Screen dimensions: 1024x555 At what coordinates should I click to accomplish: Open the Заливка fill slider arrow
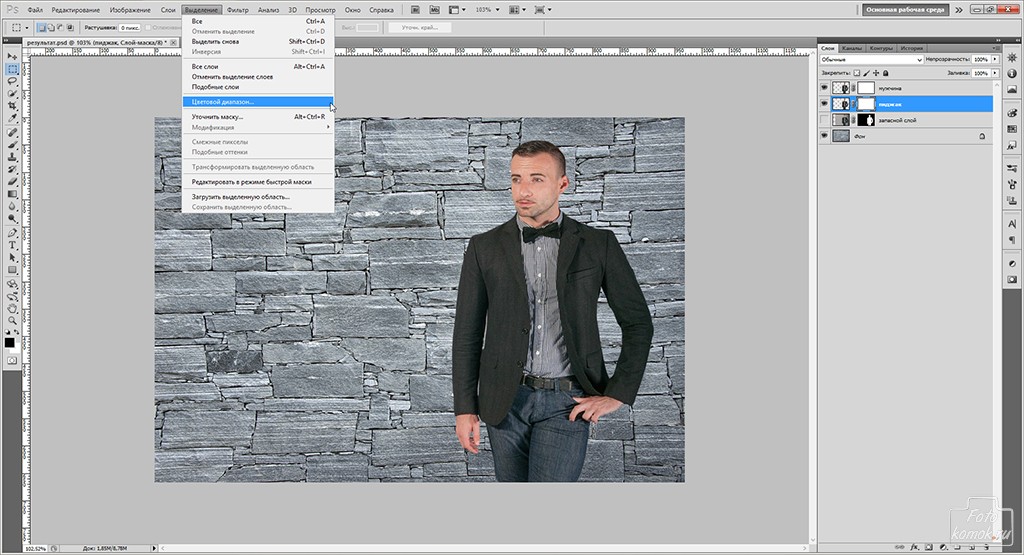(x=995, y=73)
